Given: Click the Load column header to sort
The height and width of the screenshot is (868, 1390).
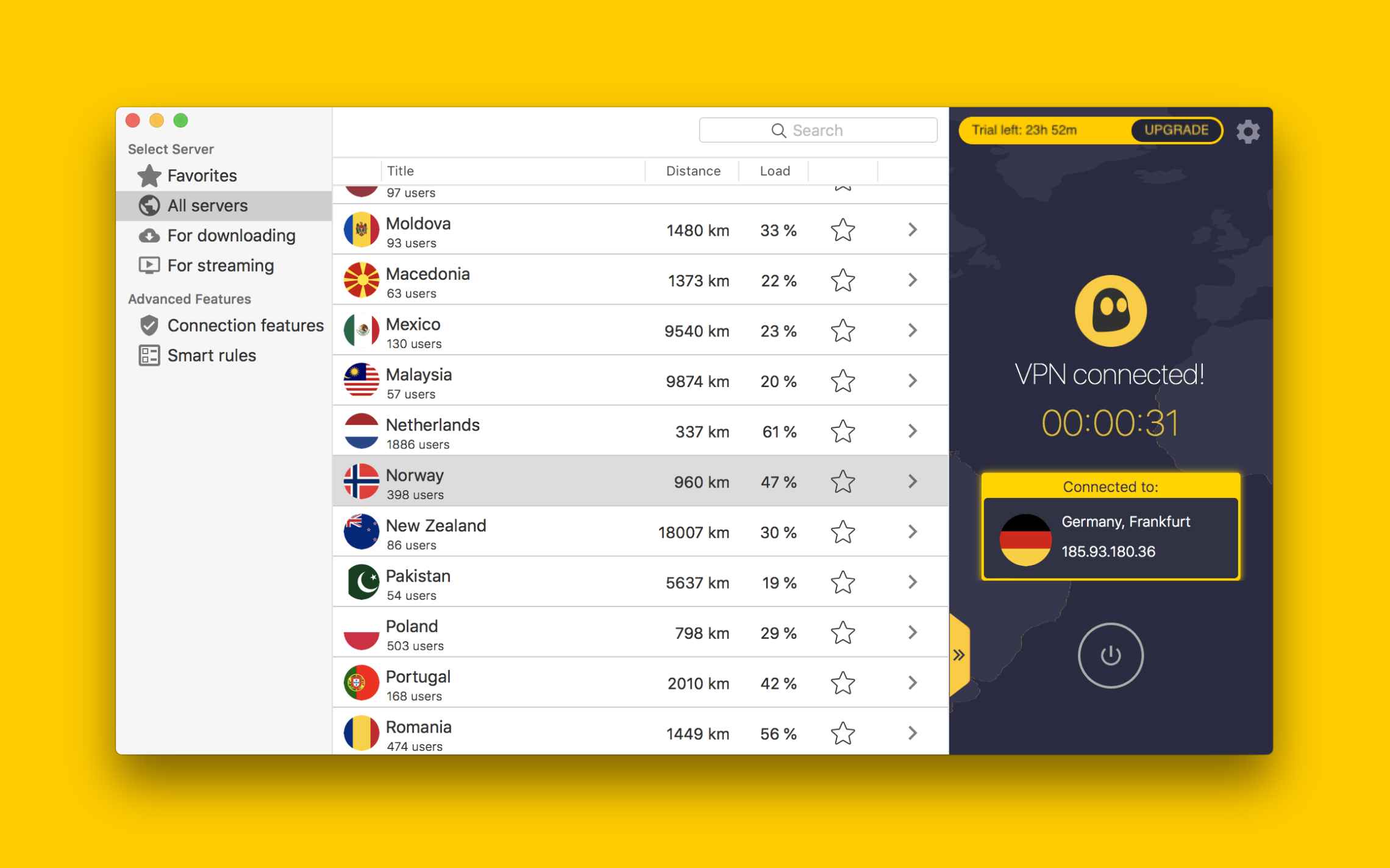Looking at the screenshot, I should pyautogui.click(x=774, y=170).
